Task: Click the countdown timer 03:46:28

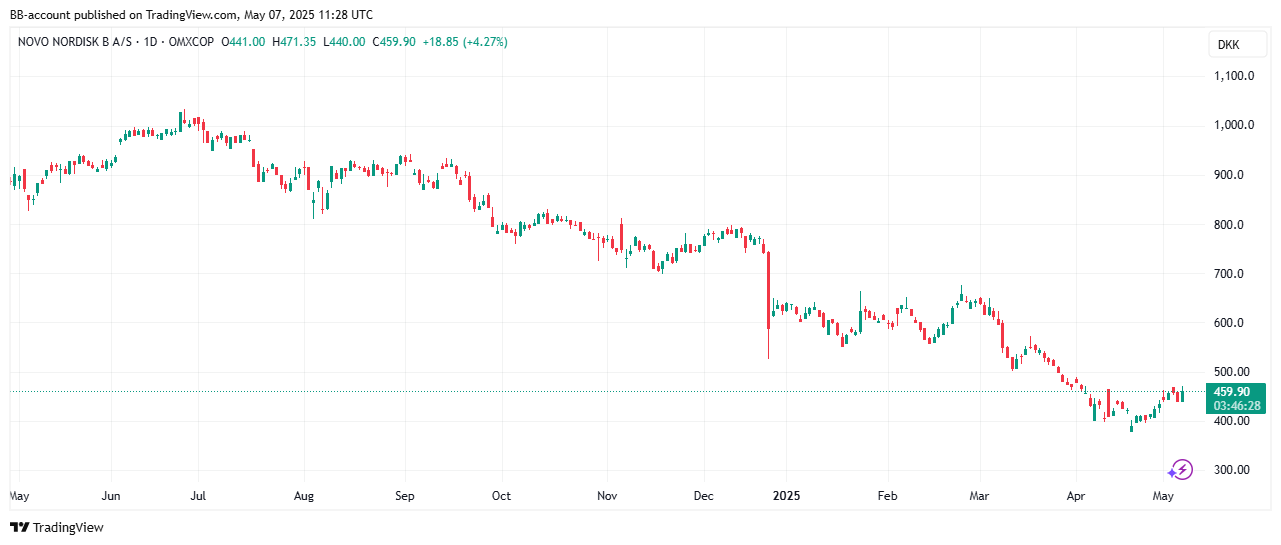Action: pyautogui.click(x=1237, y=406)
